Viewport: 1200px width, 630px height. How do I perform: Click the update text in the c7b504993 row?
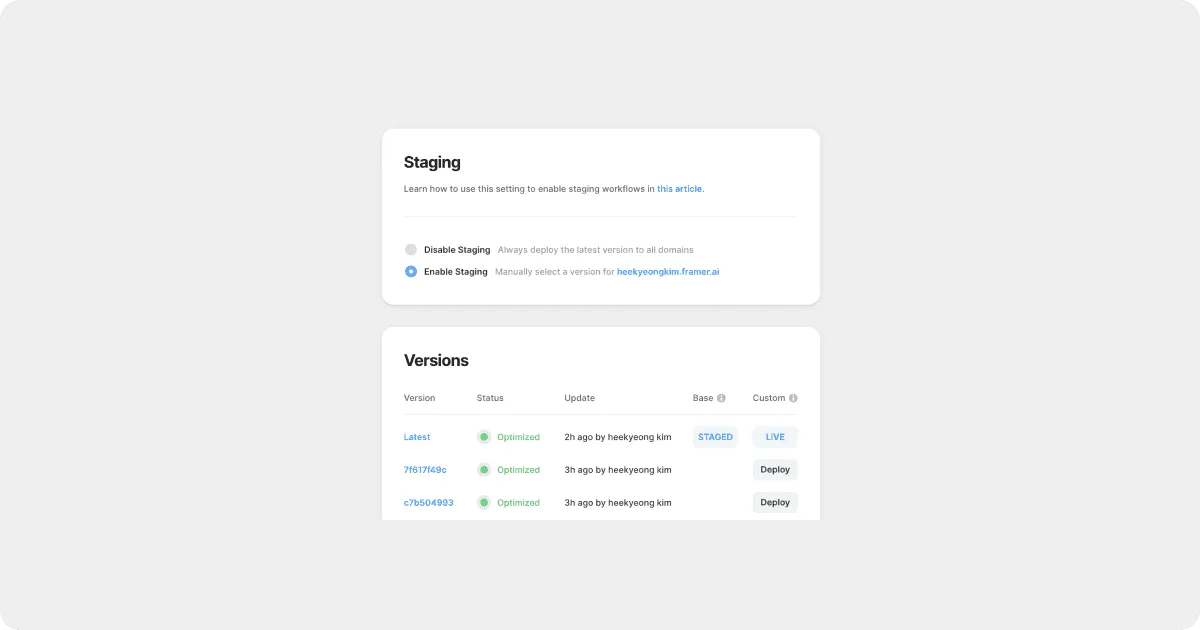[618, 503]
